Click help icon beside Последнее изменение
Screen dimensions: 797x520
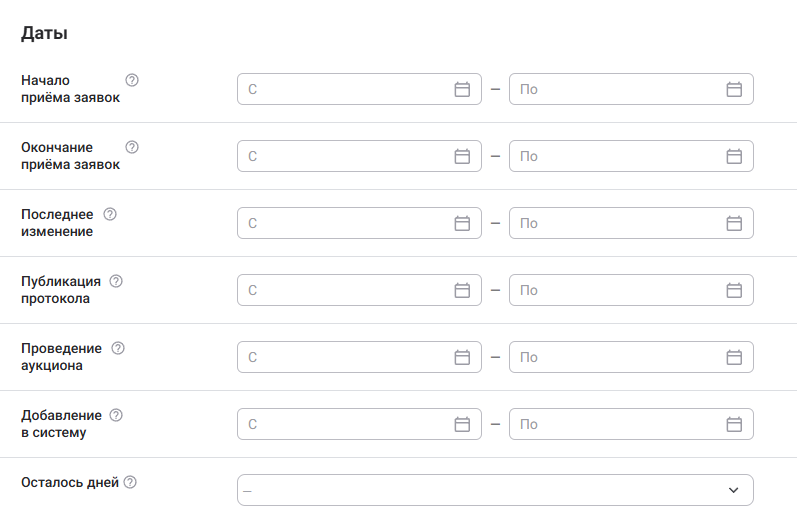[x=111, y=214]
